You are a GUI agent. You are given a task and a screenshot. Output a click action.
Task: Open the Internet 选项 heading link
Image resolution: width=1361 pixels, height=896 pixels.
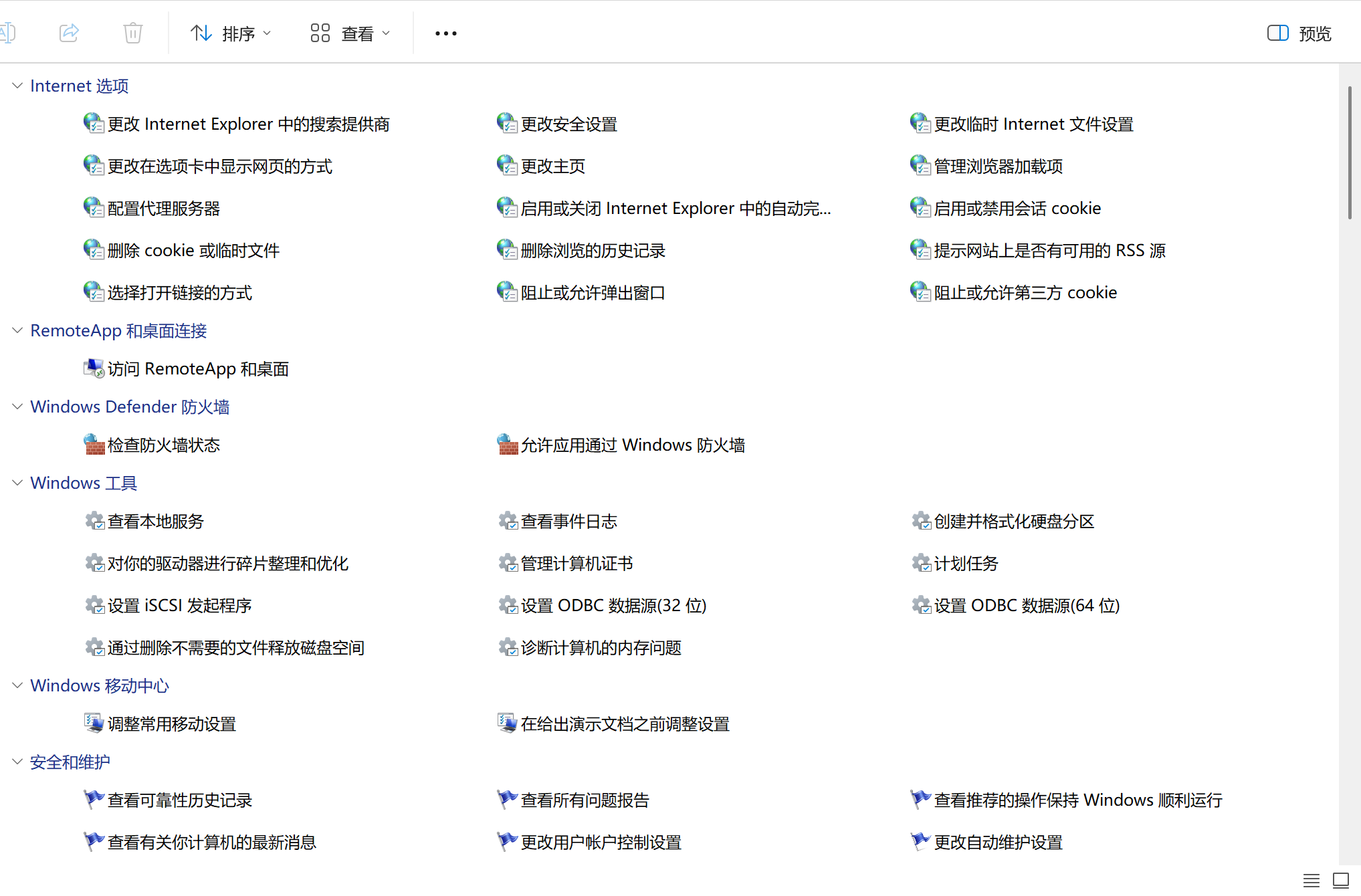(80, 86)
